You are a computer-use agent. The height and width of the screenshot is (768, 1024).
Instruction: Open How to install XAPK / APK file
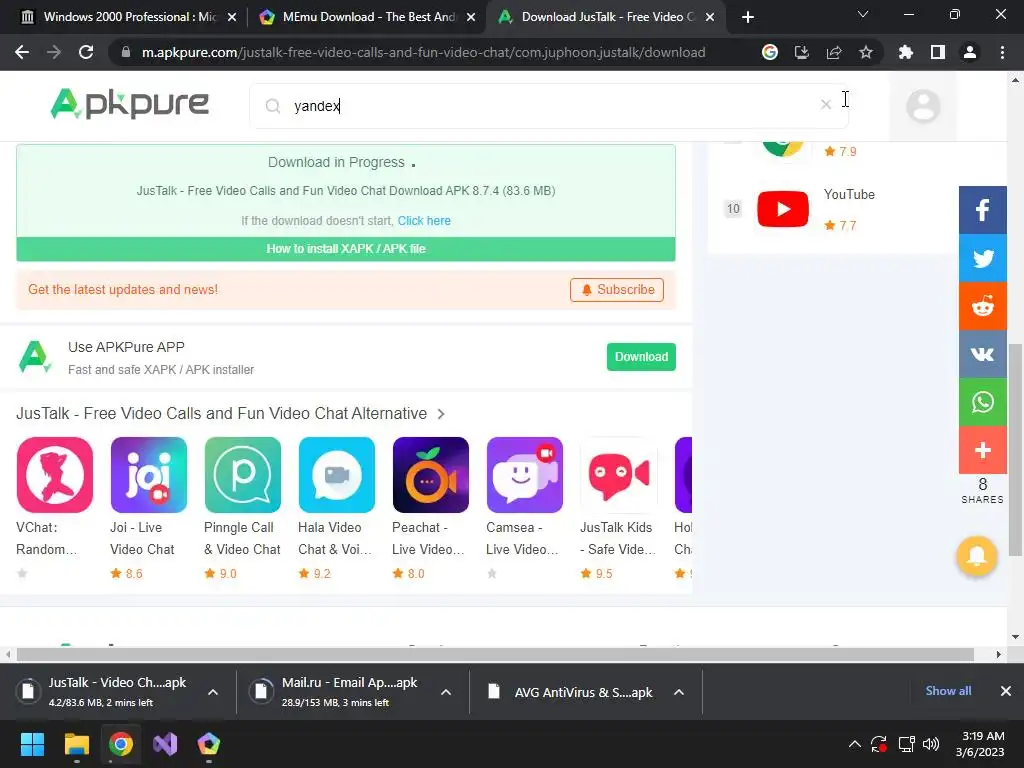pos(346,249)
